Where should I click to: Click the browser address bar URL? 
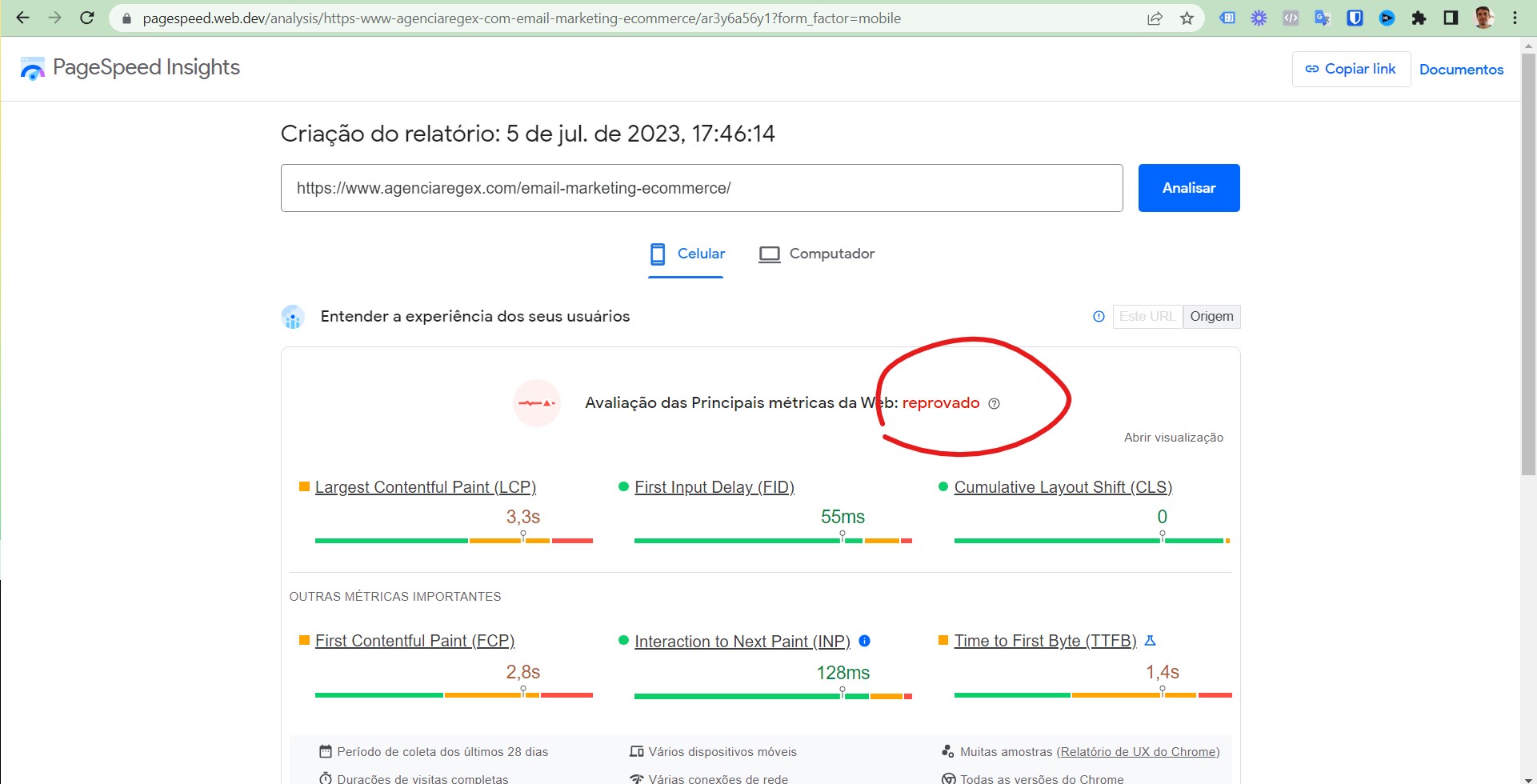522,18
